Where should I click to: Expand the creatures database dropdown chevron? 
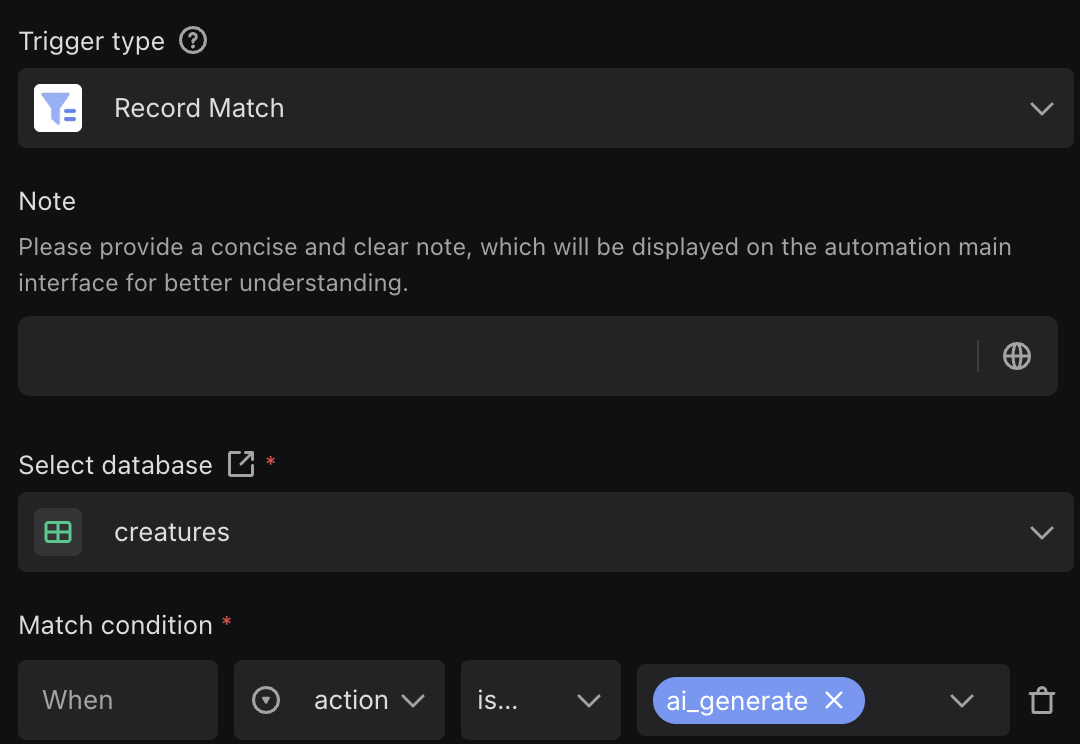(x=1042, y=532)
